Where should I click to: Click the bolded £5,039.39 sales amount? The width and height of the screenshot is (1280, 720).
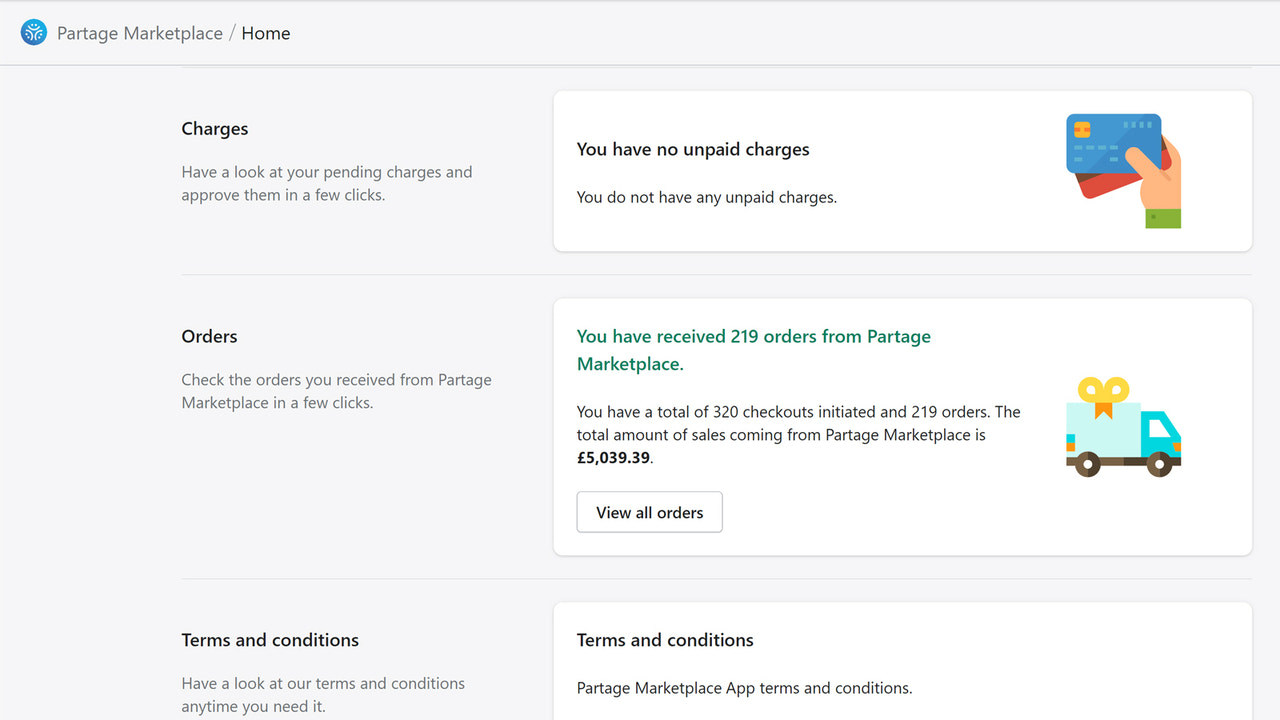click(x=613, y=457)
